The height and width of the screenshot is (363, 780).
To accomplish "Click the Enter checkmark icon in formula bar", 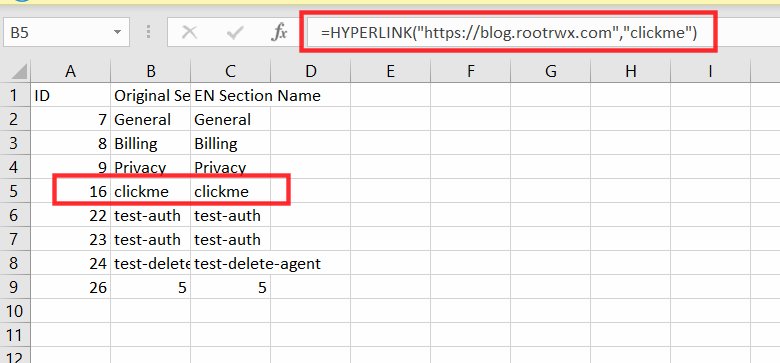I will pos(234,33).
